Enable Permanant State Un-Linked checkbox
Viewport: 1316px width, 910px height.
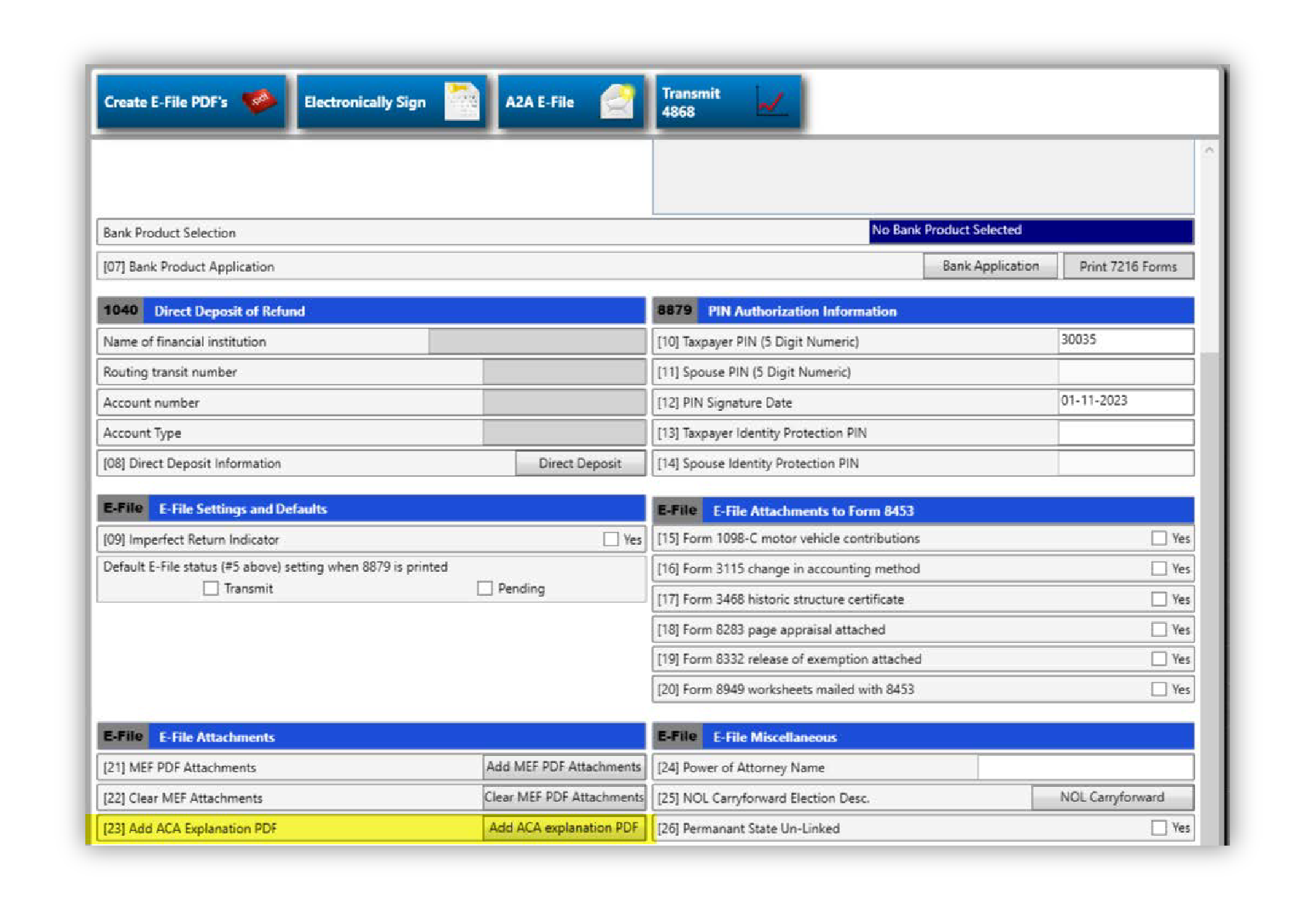(x=1158, y=828)
